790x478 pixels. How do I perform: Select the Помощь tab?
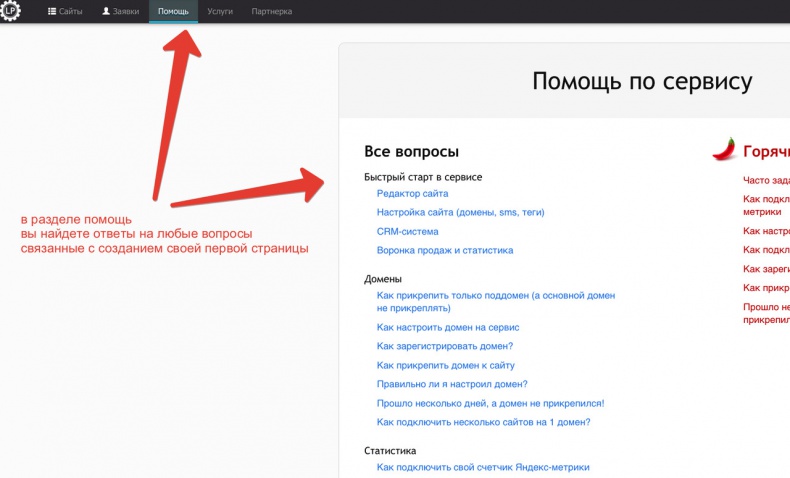coord(173,11)
